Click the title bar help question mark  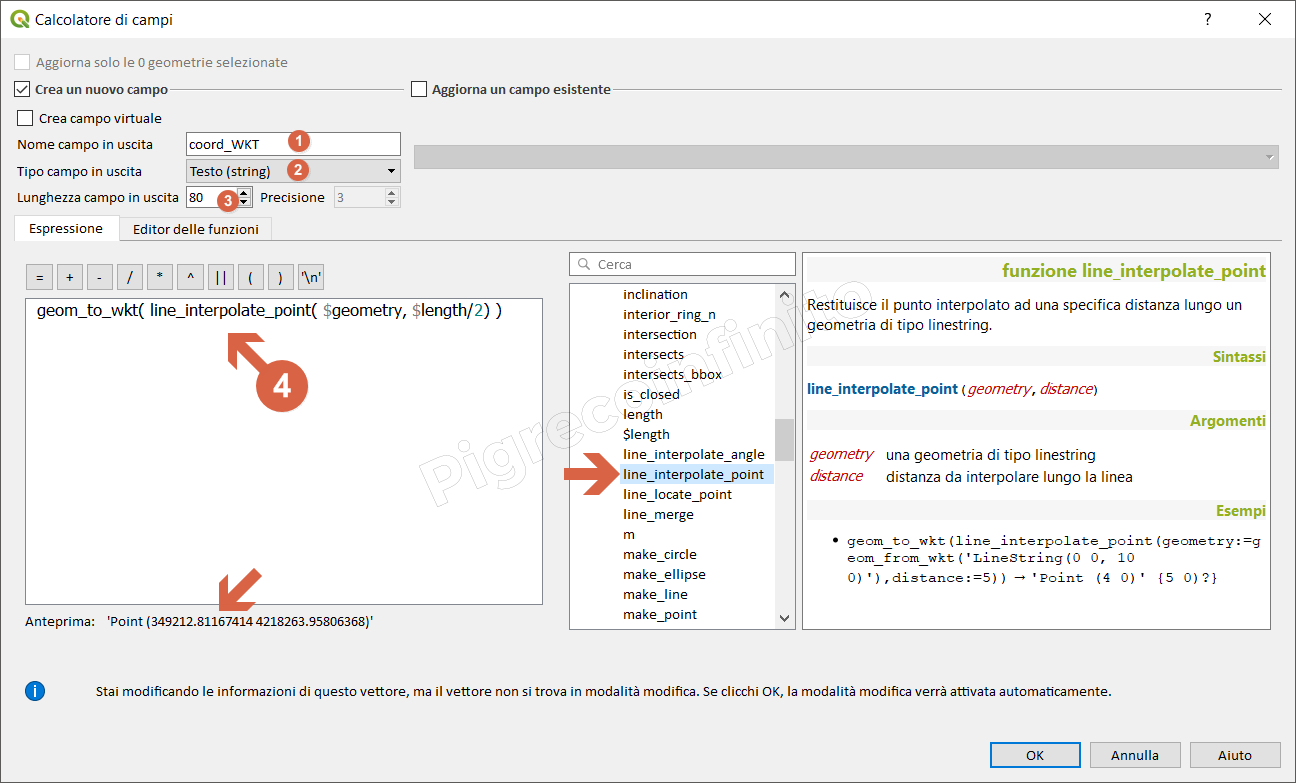point(1207,19)
